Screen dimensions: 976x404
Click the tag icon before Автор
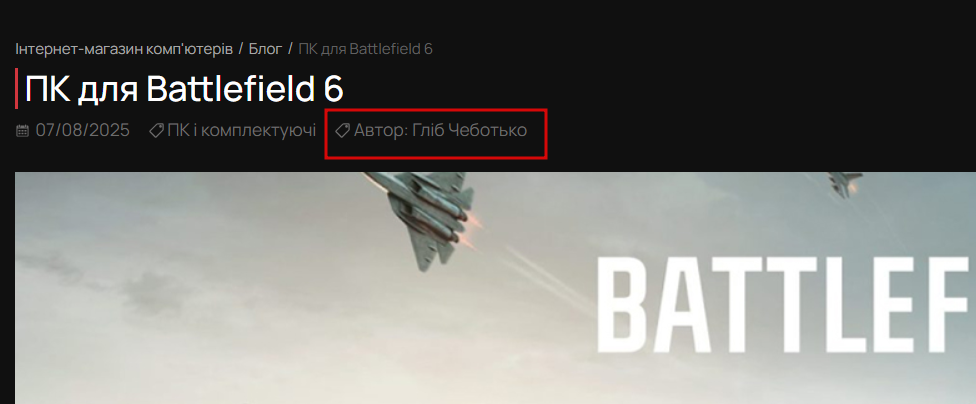(x=342, y=131)
